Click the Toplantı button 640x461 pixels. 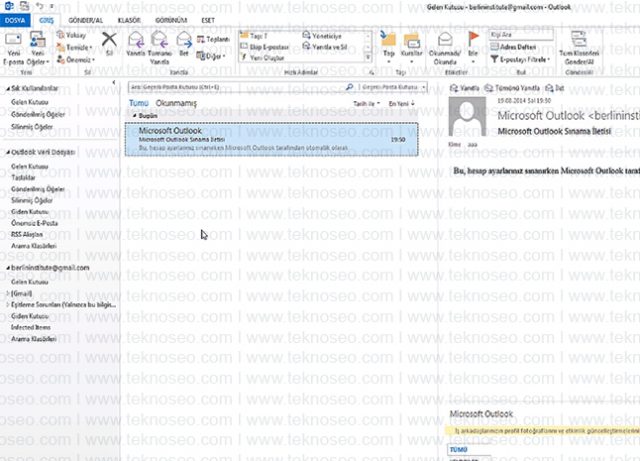pyautogui.click(x=213, y=39)
